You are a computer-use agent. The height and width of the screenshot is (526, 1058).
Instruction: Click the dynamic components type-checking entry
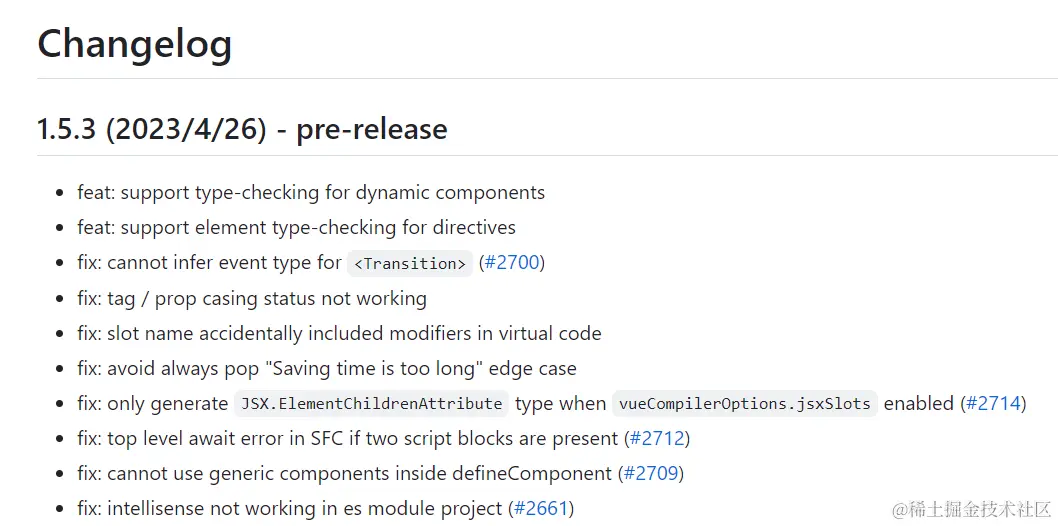pyautogui.click(x=311, y=193)
